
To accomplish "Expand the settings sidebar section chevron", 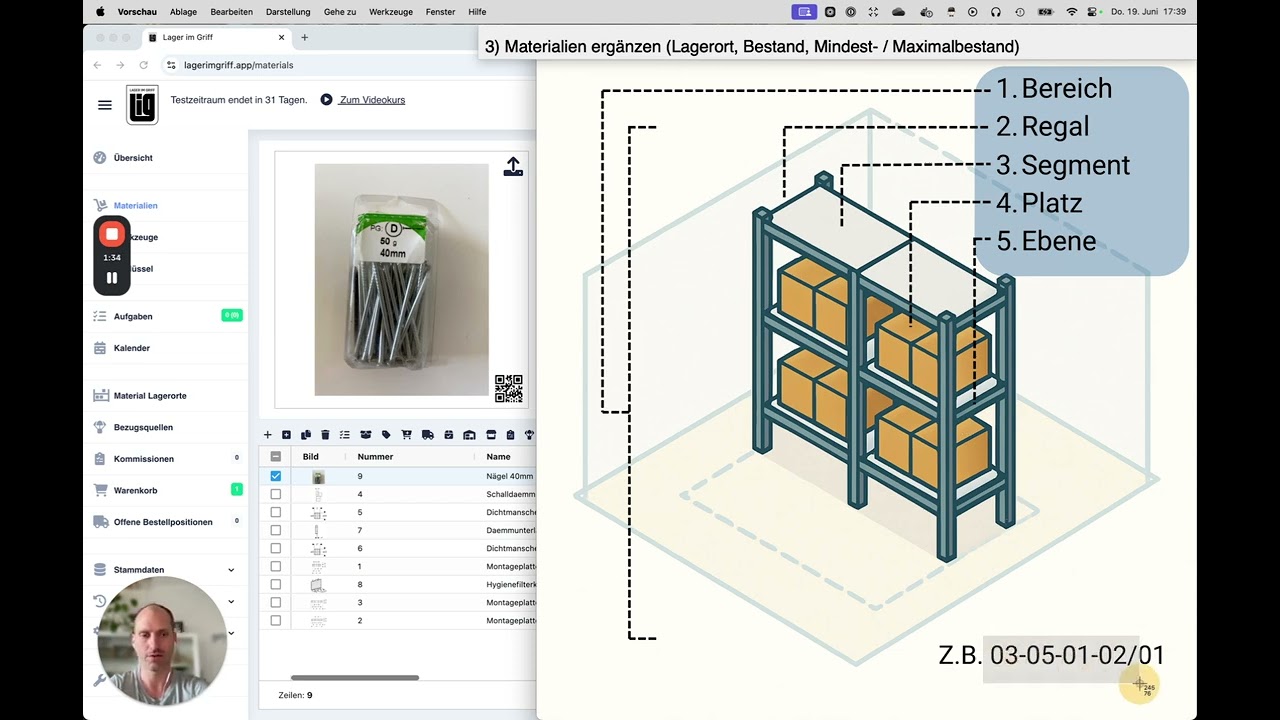I will [x=231, y=633].
